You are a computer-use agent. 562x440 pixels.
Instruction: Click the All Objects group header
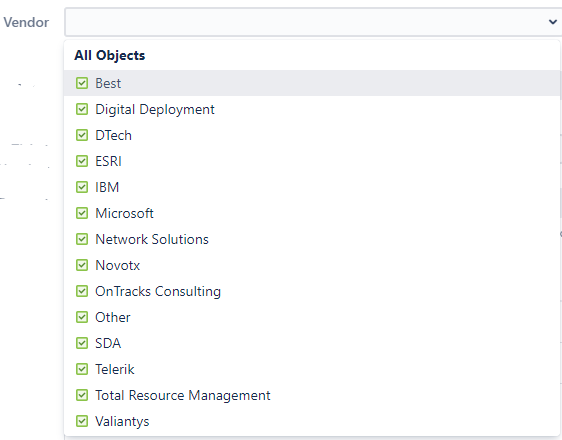(110, 56)
